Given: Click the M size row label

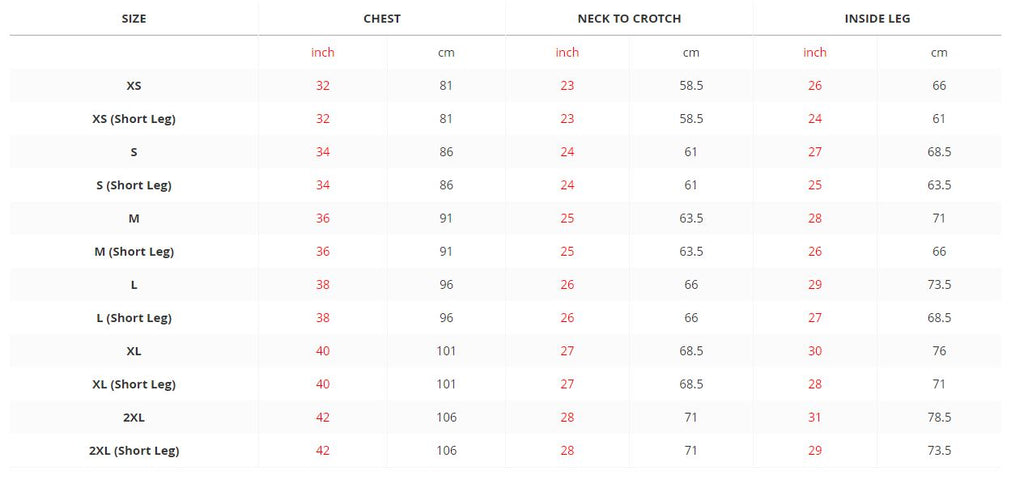Looking at the screenshot, I should [x=134, y=218].
